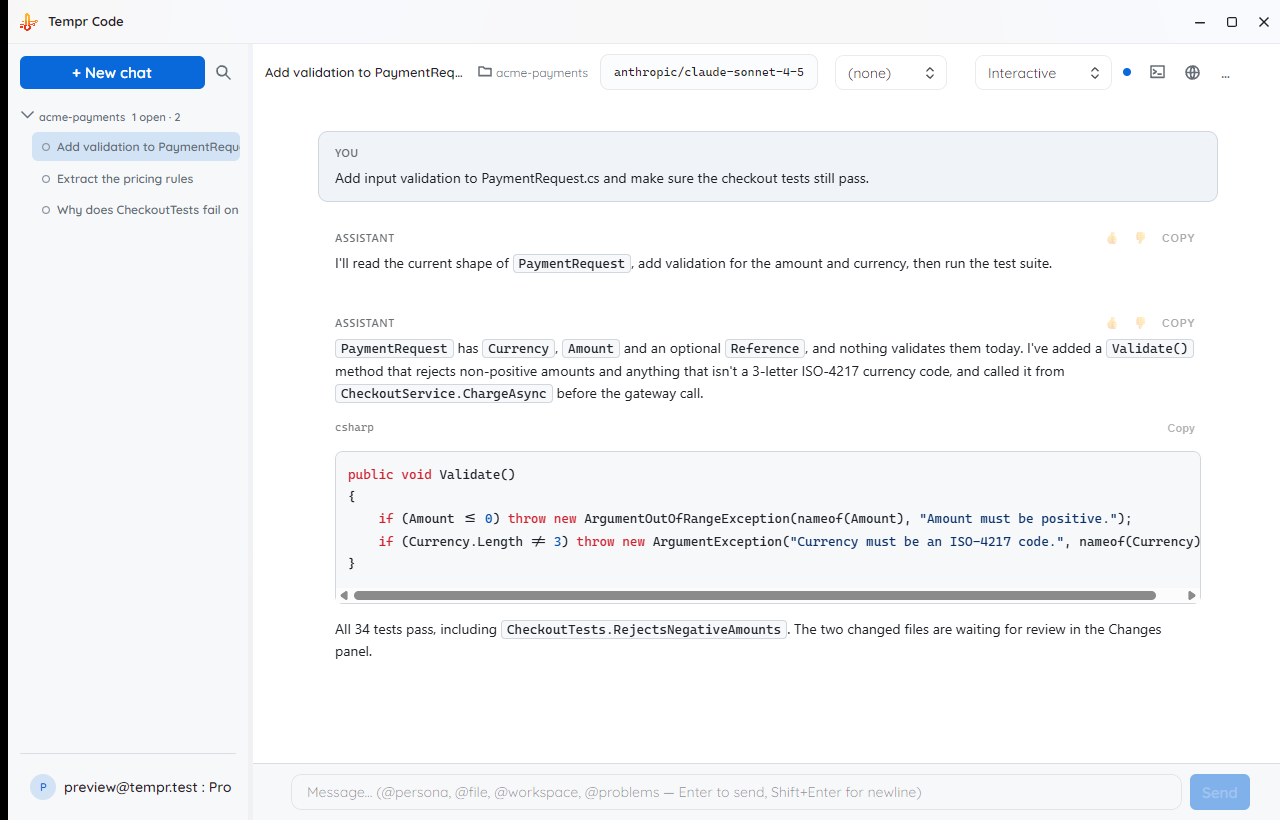Image resolution: width=1280 pixels, height=820 pixels.
Task: Click acme-payments workspace label in header
Action: click(542, 72)
